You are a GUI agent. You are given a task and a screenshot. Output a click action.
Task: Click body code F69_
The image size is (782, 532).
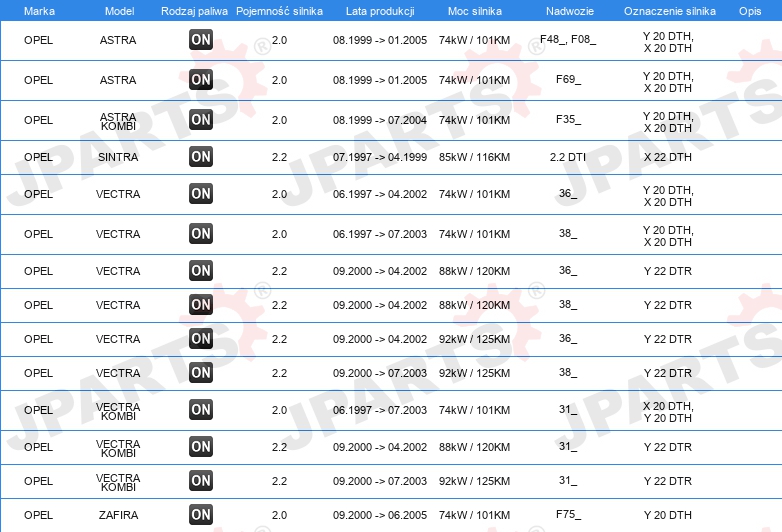coord(568,79)
